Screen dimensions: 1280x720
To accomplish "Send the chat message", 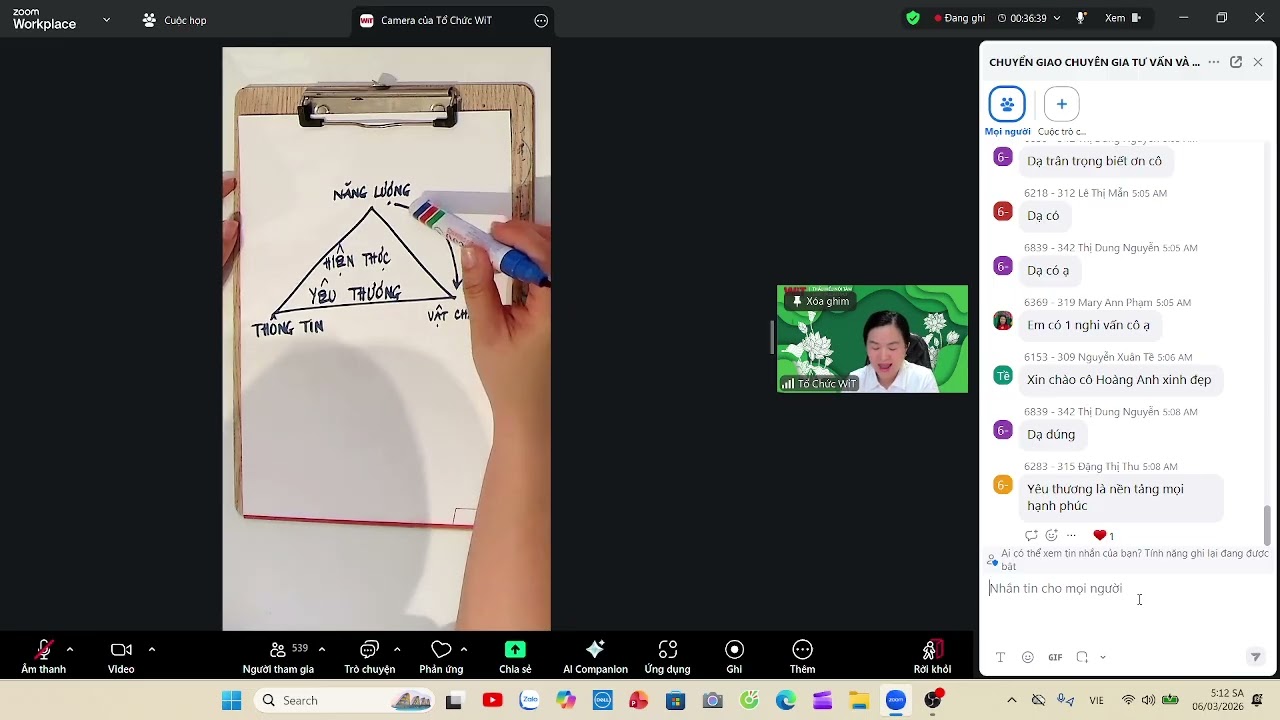I will [1256, 657].
